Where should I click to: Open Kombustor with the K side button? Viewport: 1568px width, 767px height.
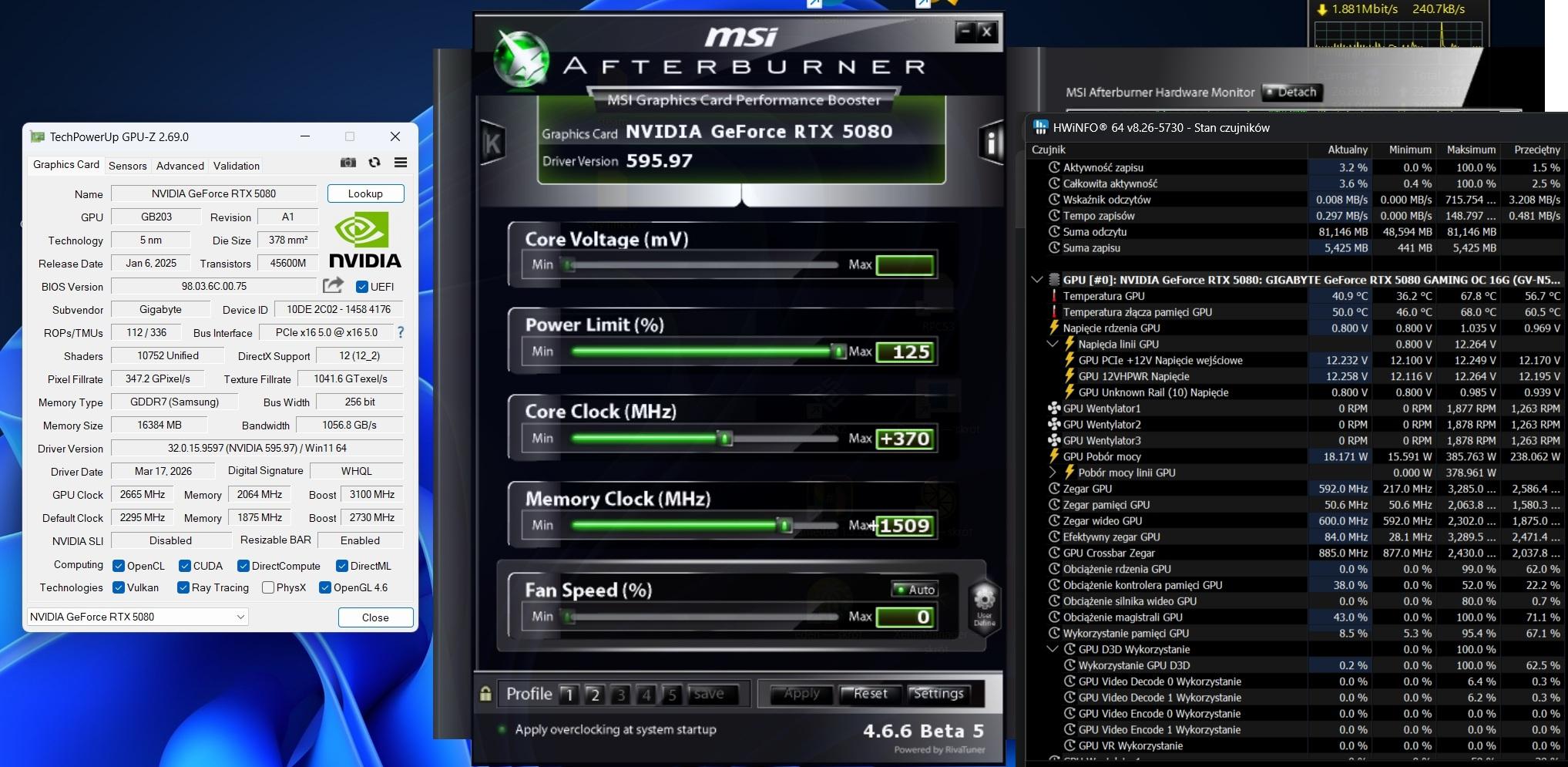tap(492, 143)
